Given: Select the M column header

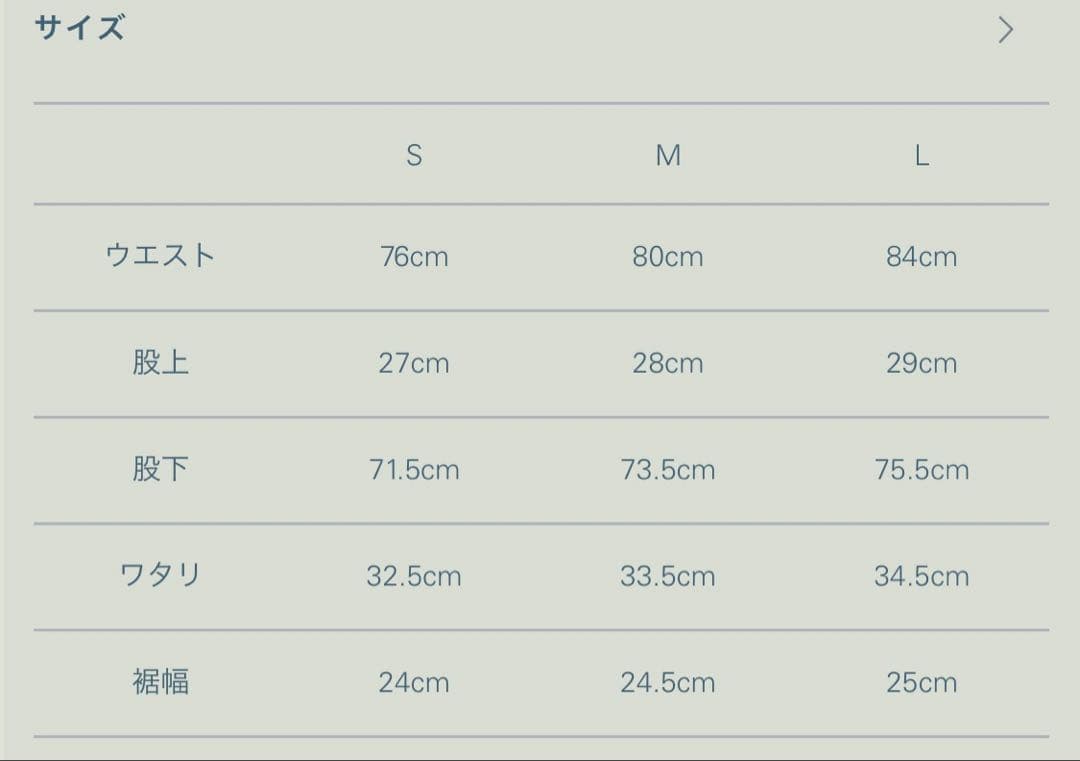Looking at the screenshot, I should 669,155.
